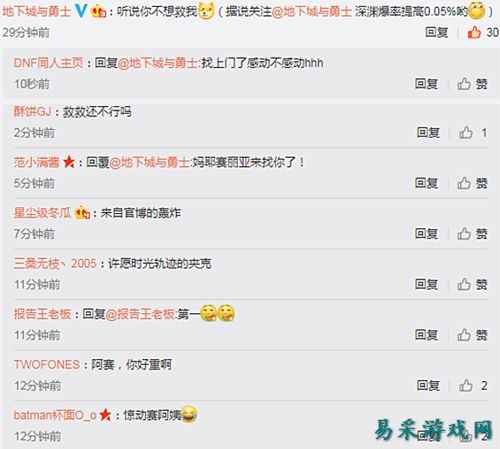Reply to TWOFONES's comment
The height and width of the screenshot is (449, 500).
tap(428, 386)
